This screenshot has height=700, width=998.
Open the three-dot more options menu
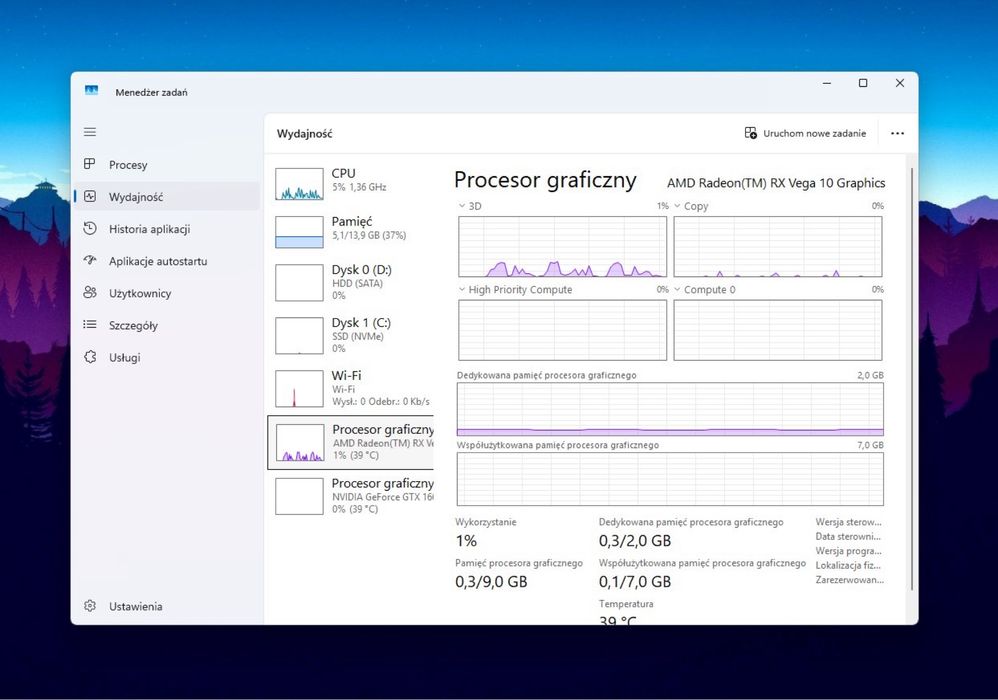(897, 134)
